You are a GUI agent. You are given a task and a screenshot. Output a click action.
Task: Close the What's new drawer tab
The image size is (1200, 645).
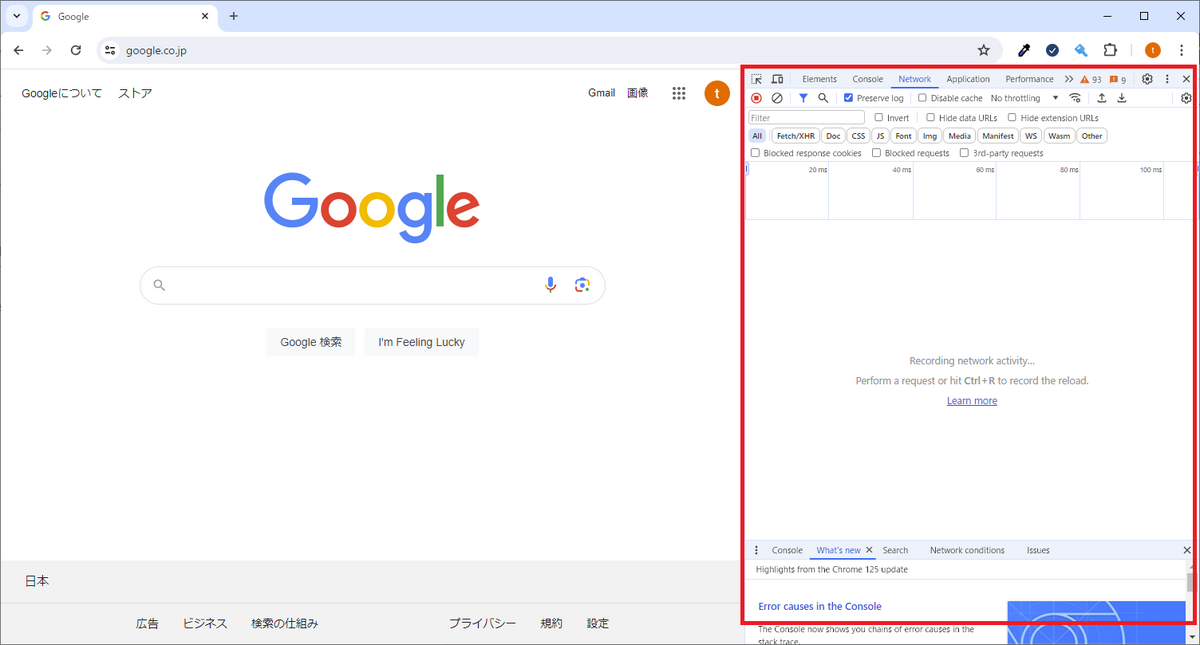click(869, 550)
